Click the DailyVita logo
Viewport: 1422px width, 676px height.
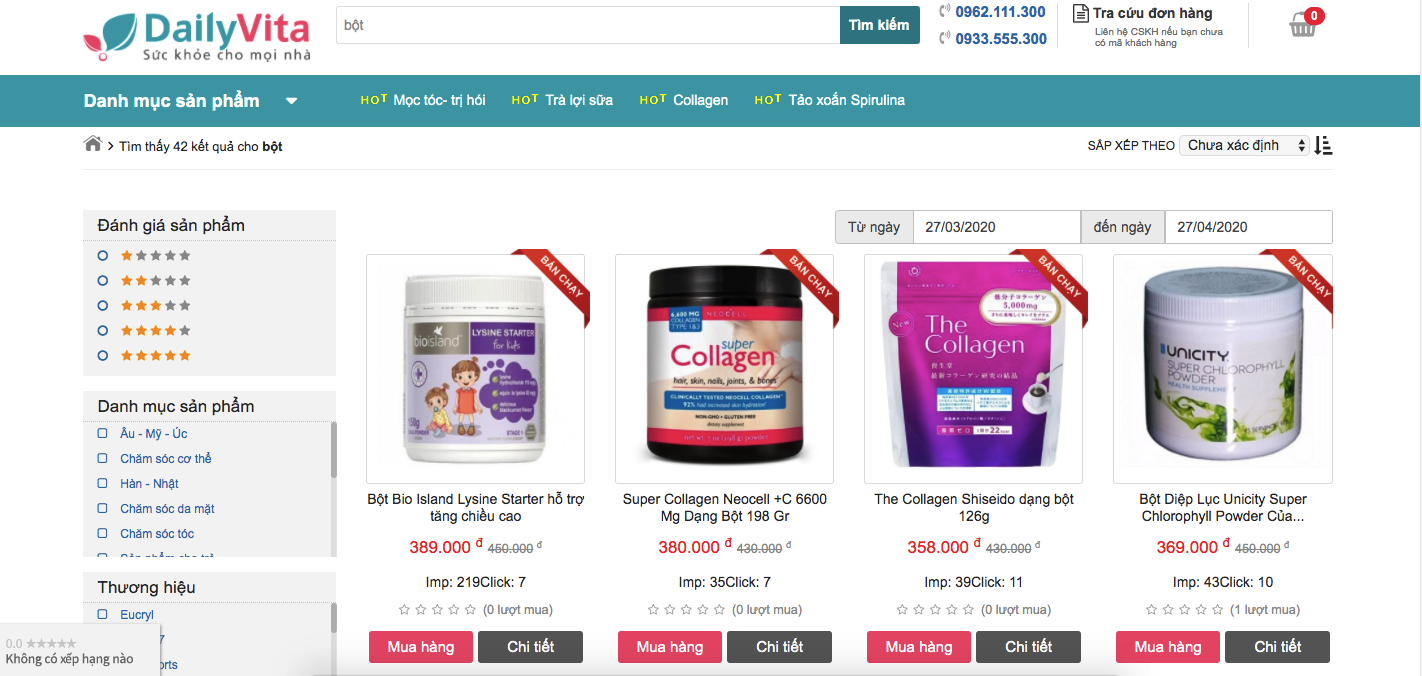(197, 37)
